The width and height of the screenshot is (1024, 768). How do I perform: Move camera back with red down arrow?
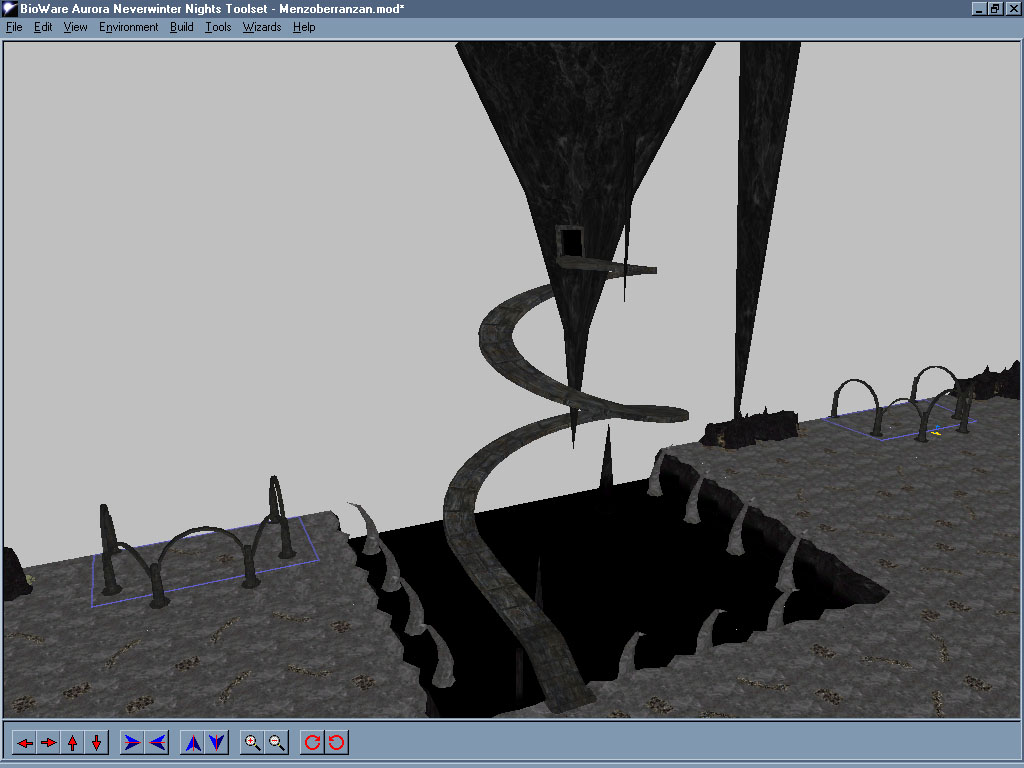click(97, 743)
